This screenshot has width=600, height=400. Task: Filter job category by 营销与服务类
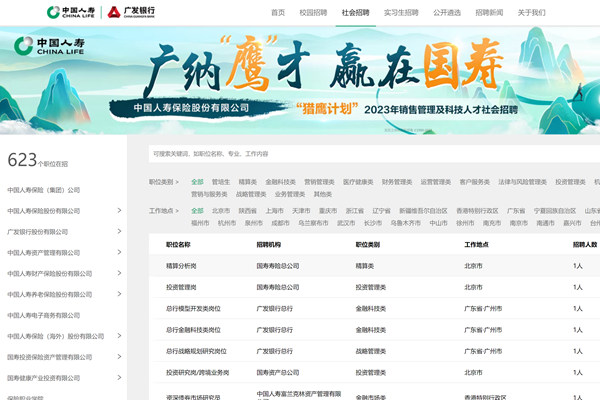209,194
